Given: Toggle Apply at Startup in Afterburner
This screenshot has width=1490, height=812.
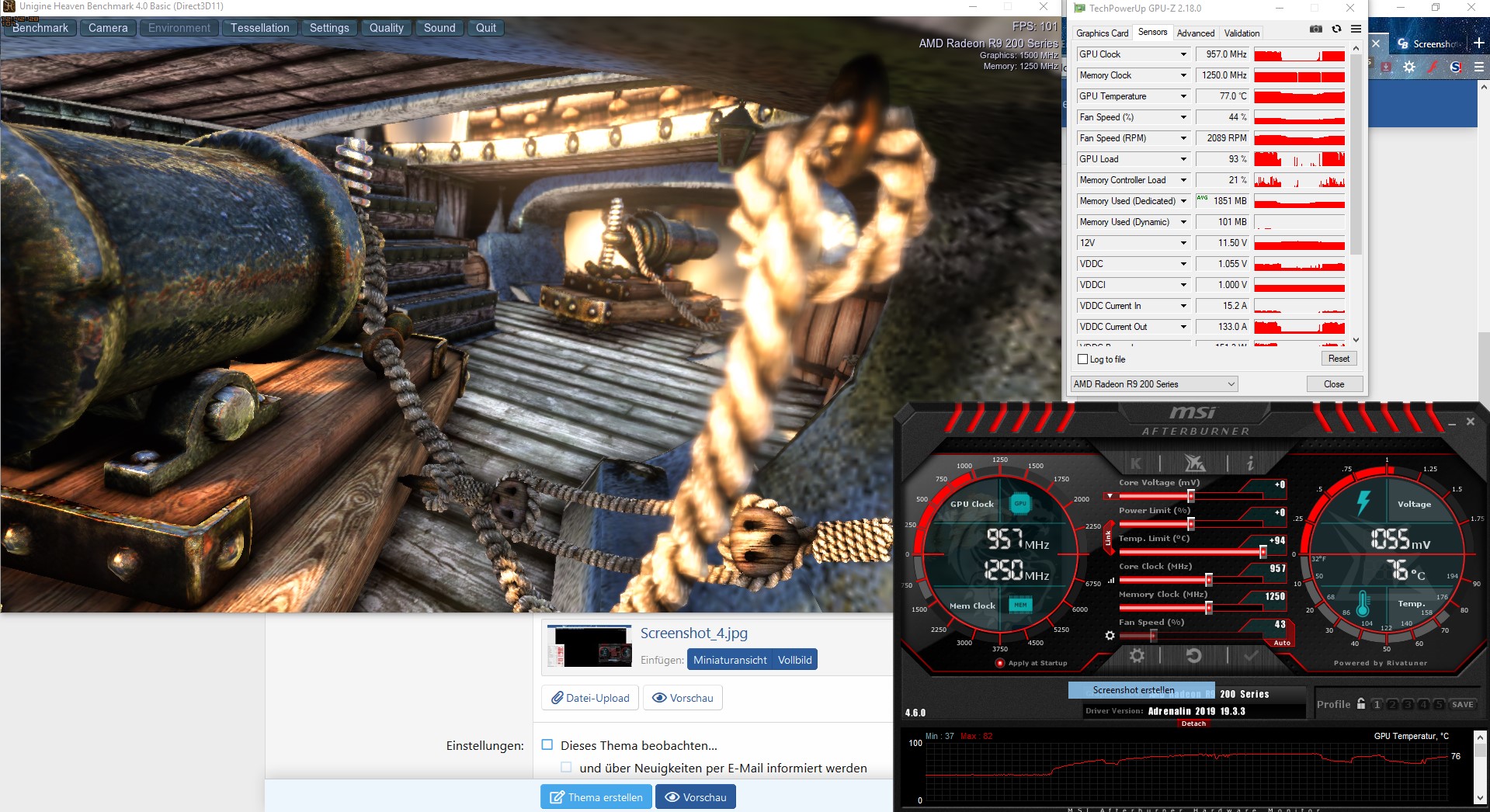Looking at the screenshot, I should tap(1000, 663).
